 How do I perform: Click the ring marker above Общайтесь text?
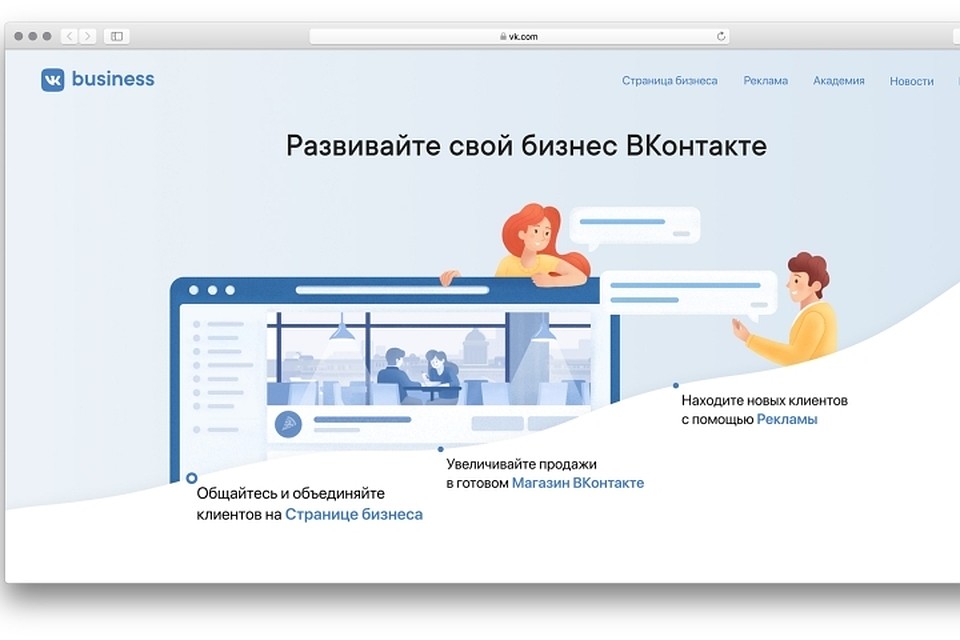[192, 478]
